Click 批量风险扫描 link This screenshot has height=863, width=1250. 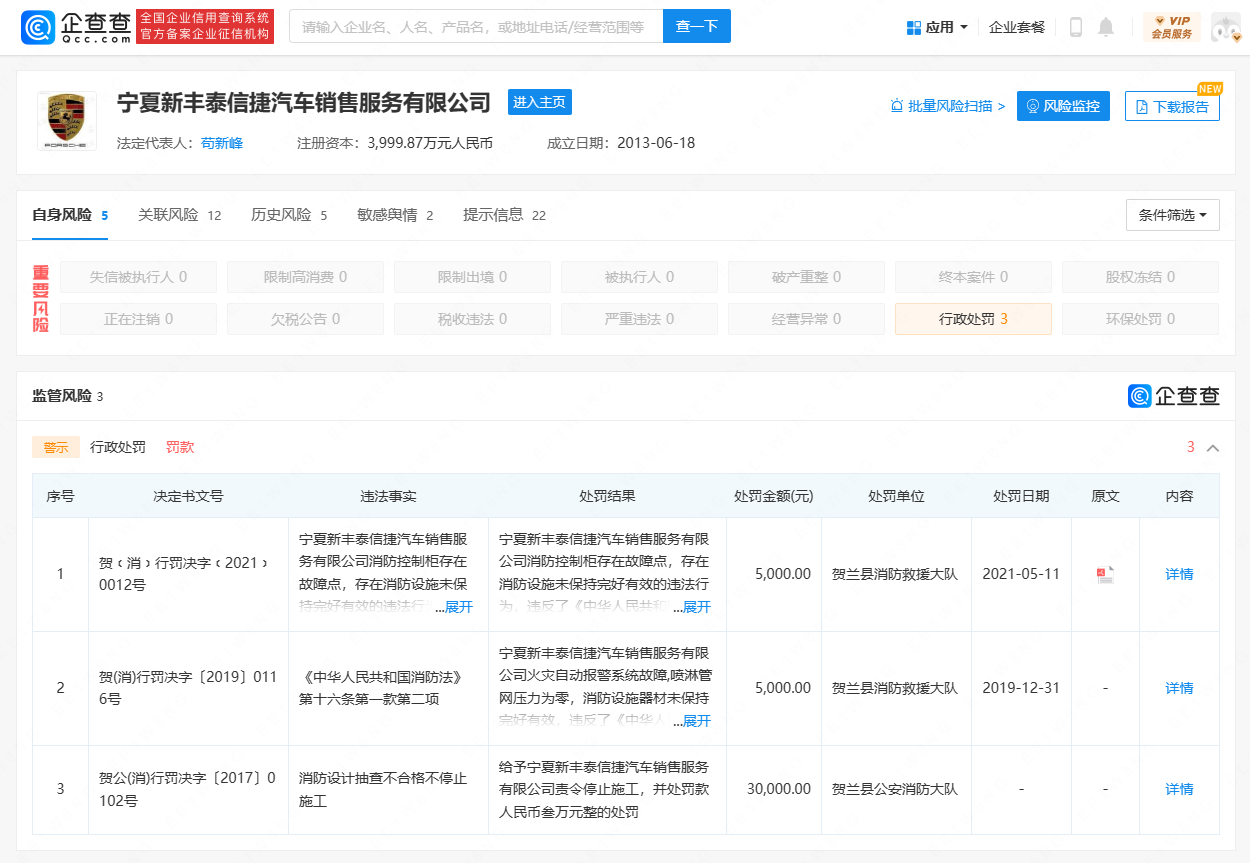[x=948, y=106]
